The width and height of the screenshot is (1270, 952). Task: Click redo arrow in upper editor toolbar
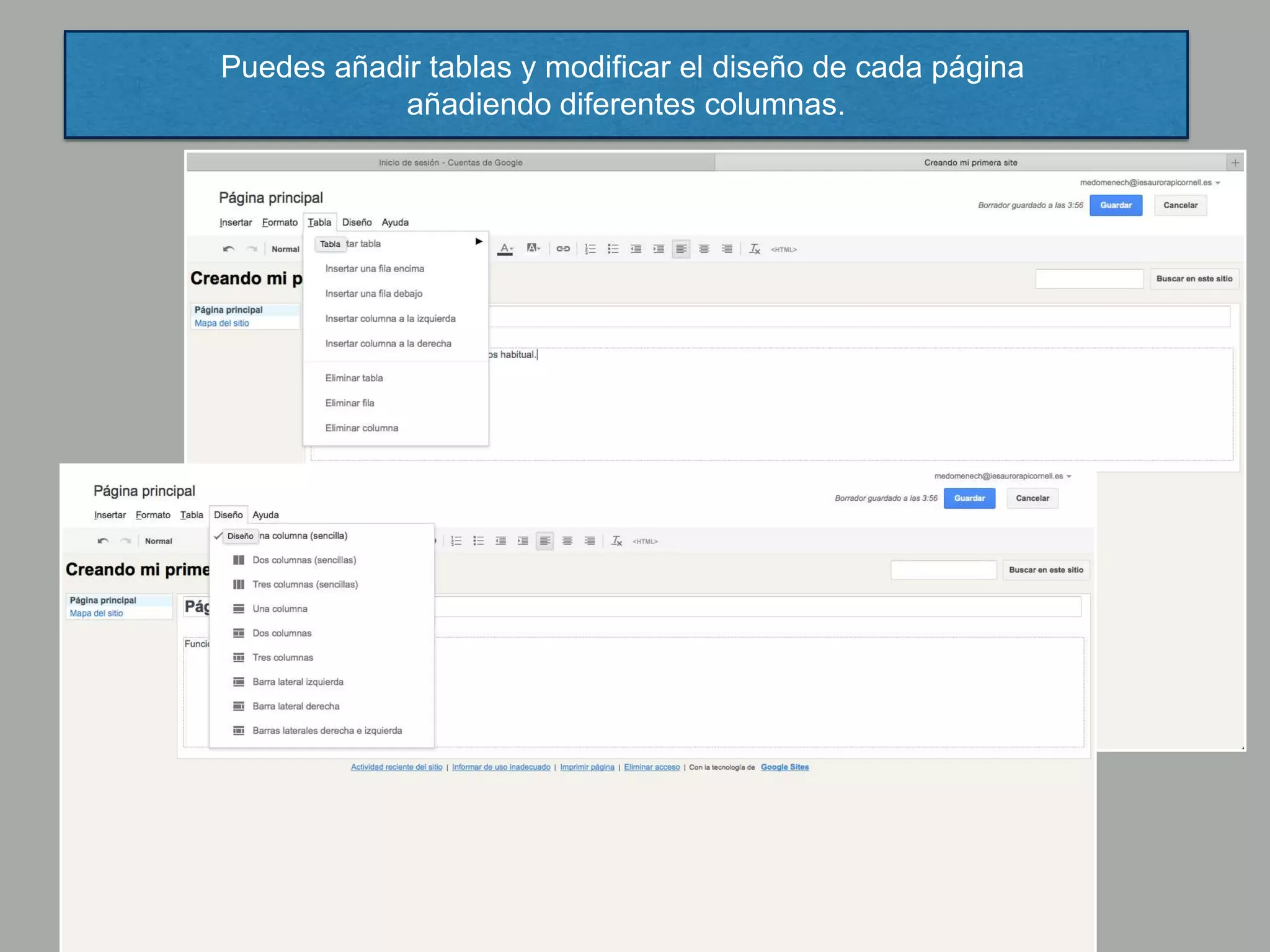click(x=252, y=249)
